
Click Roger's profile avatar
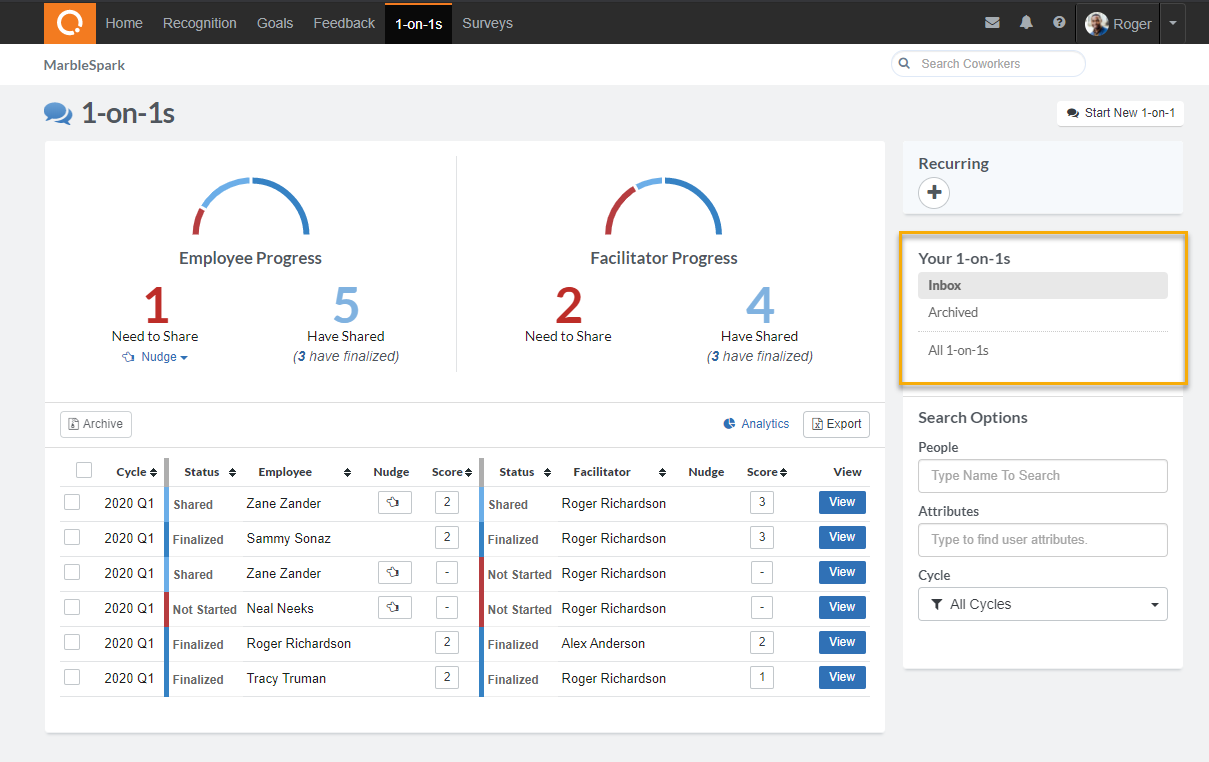click(x=1097, y=24)
